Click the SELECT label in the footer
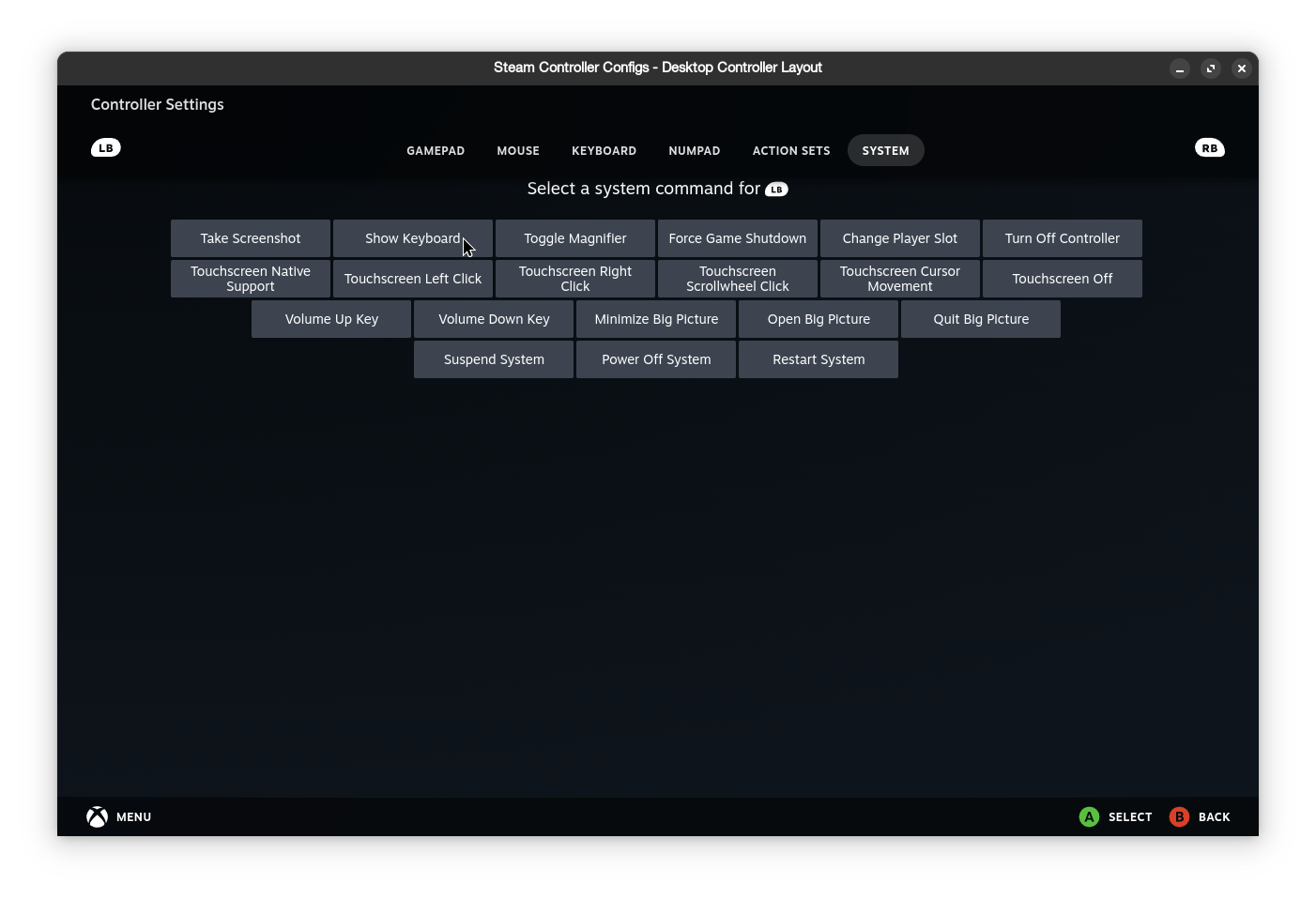 (x=1130, y=817)
